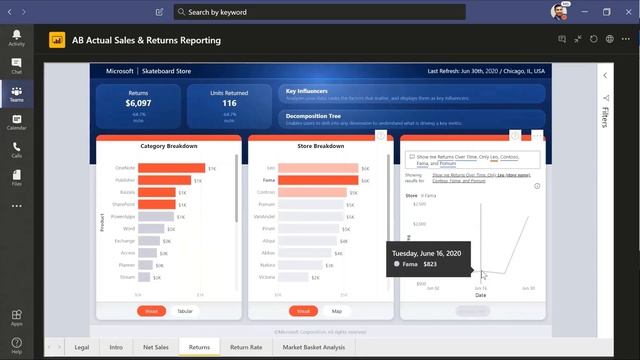The image size is (640, 360).
Task: Click Category Breakdown vertical scrollbar
Action: [x=236, y=188]
